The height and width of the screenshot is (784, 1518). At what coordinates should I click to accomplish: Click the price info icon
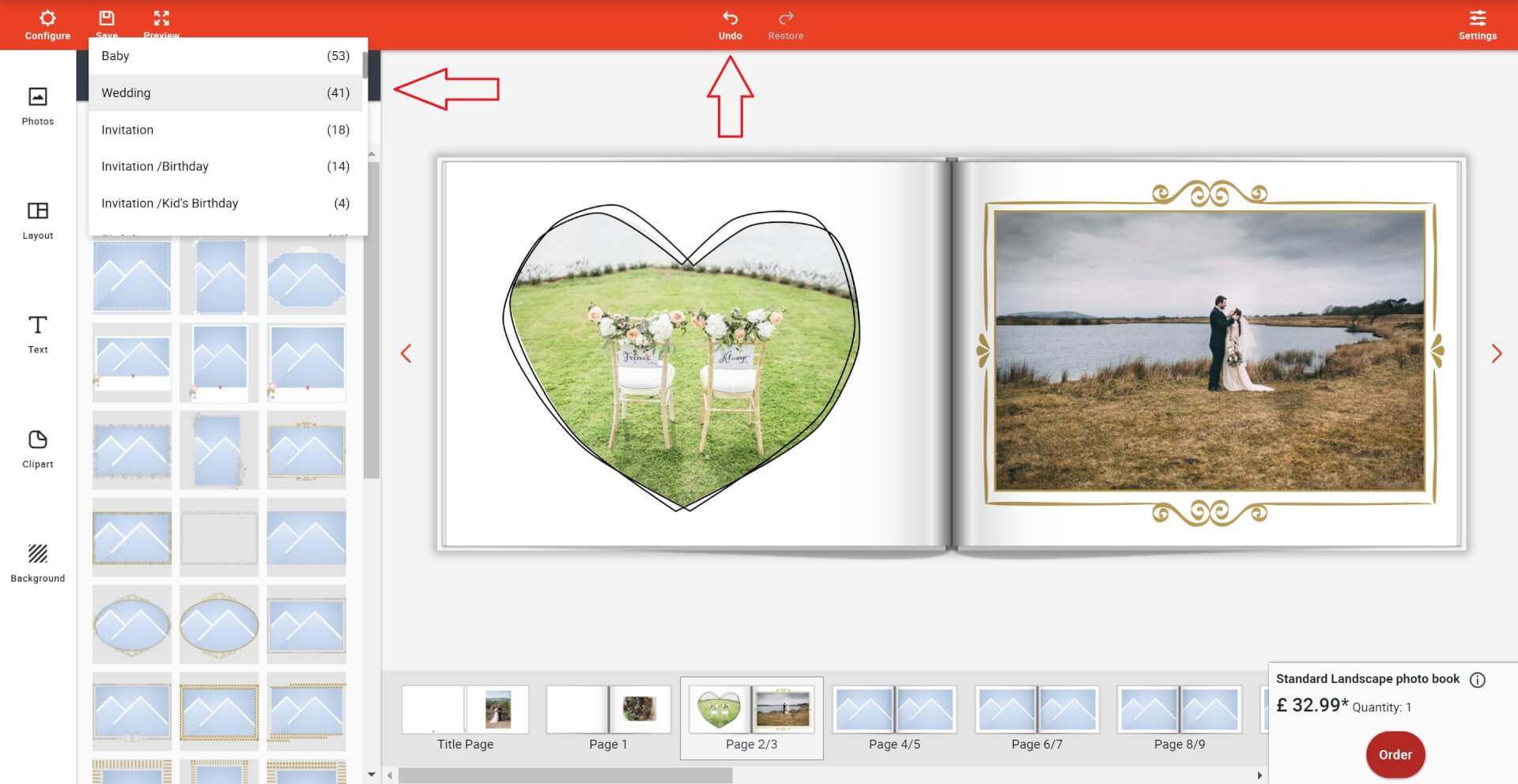pyautogui.click(x=1477, y=680)
